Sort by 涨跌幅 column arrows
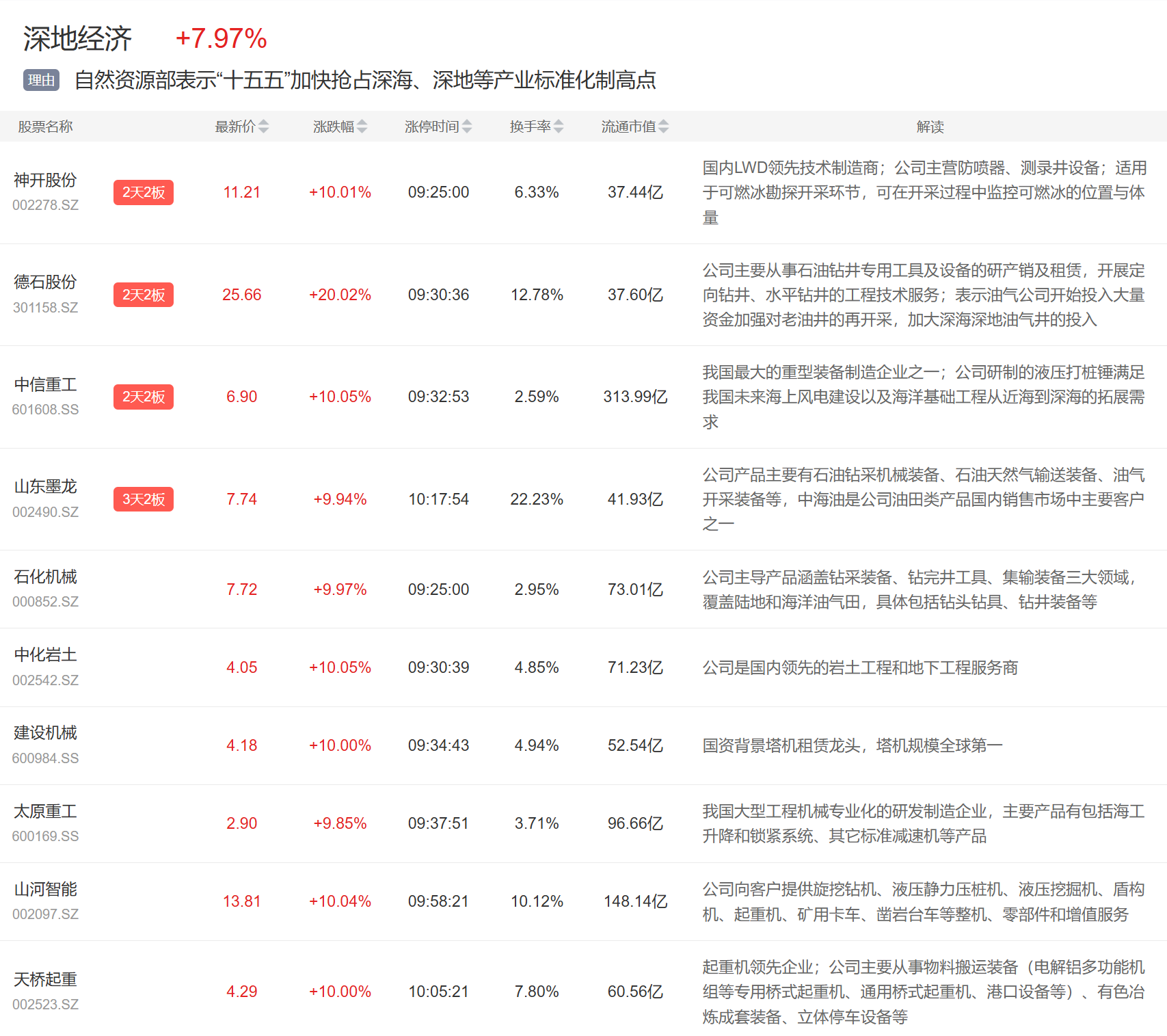 click(362, 127)
